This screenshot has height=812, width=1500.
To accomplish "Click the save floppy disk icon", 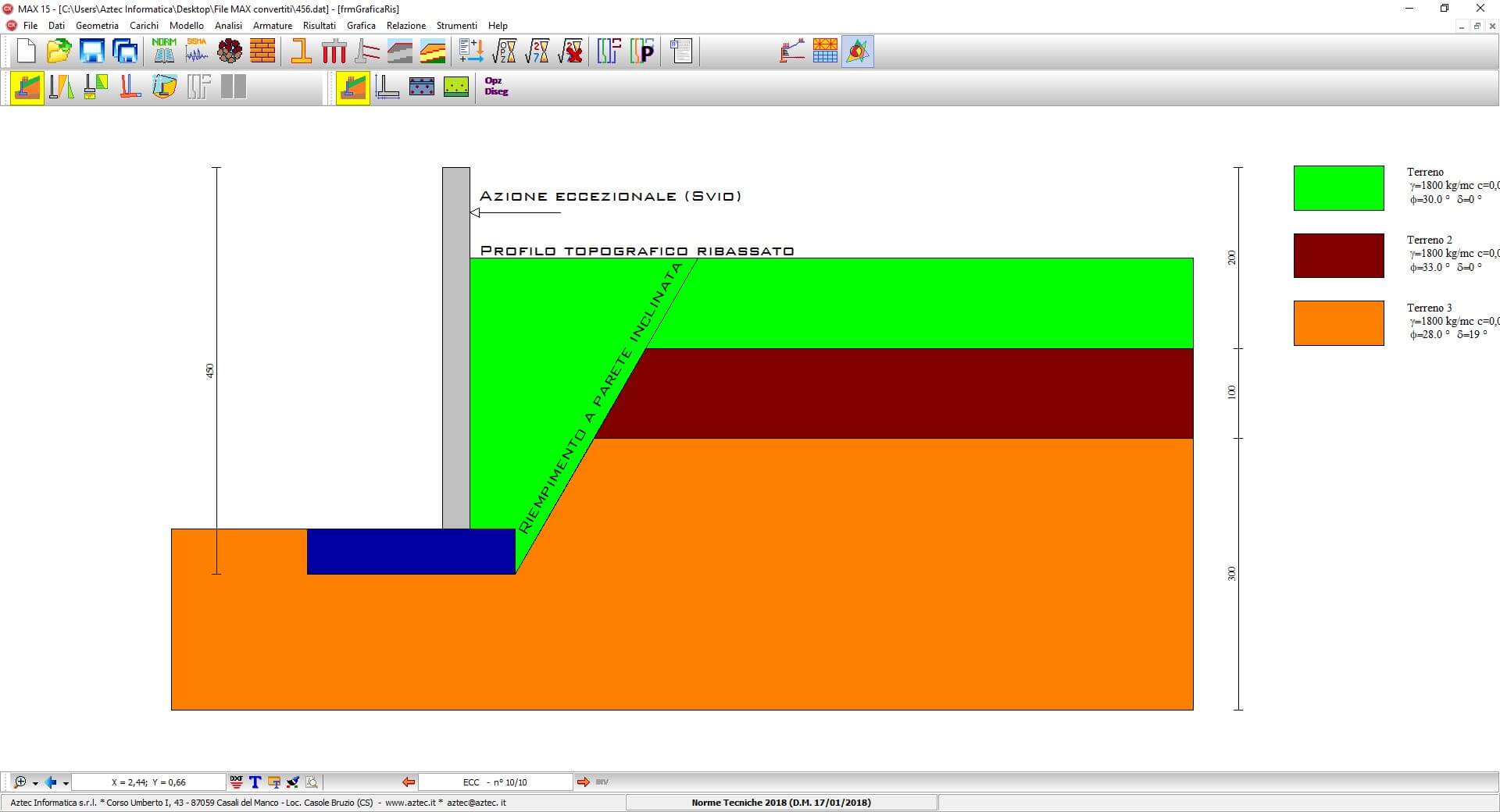I will [x=92, y=52].
